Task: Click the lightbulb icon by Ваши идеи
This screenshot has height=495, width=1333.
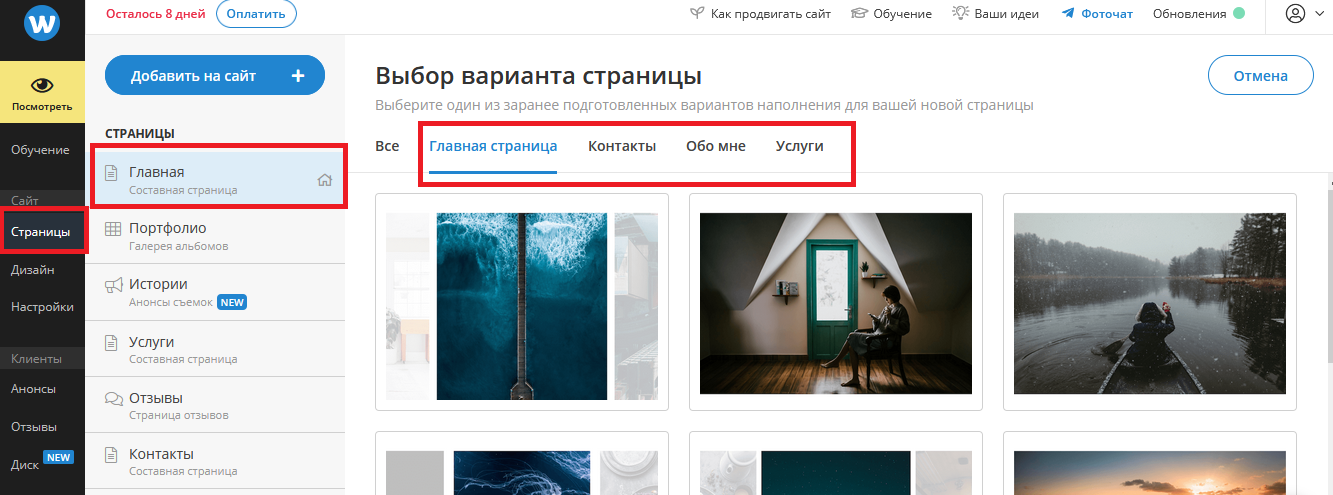Action: [x=961, y=14]
